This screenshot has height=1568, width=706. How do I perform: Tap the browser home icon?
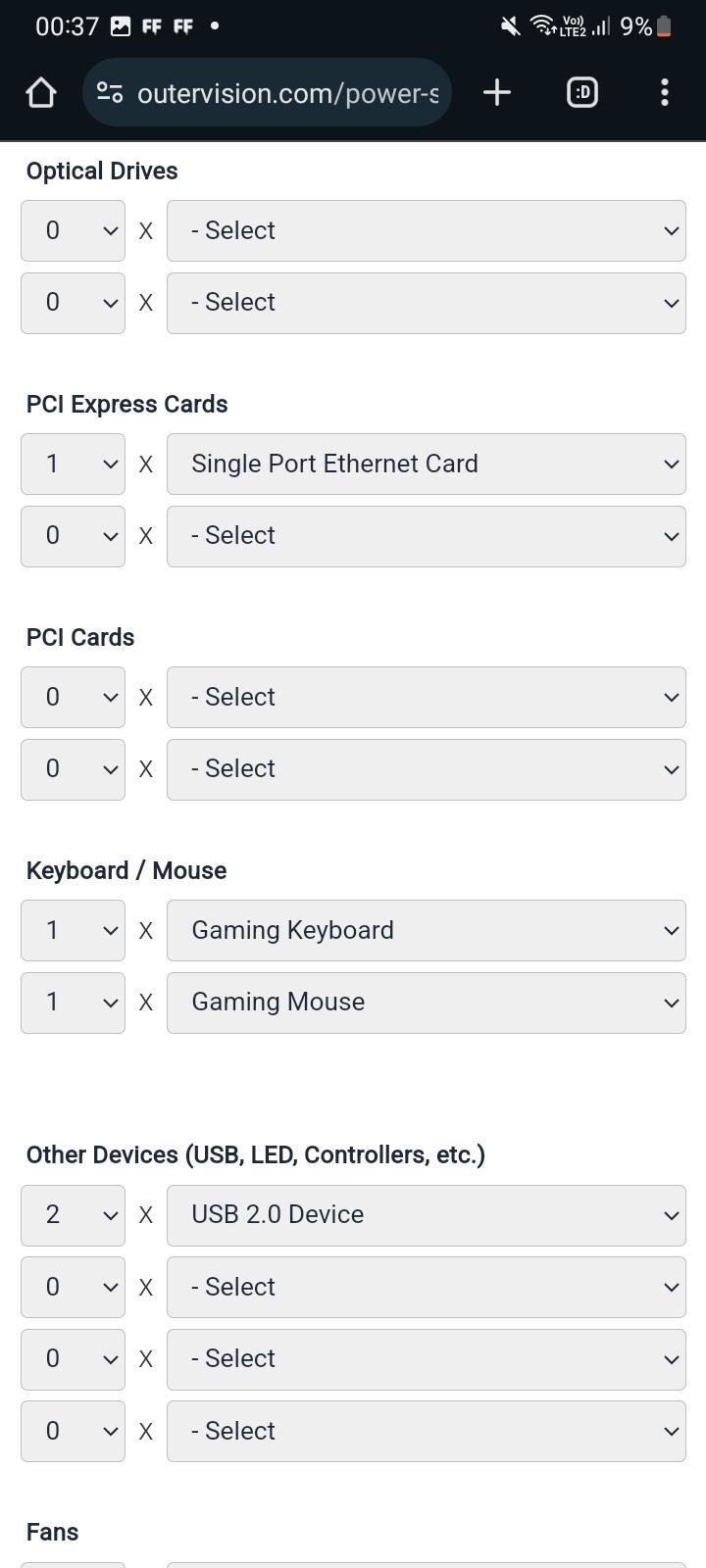pos(41,93)
